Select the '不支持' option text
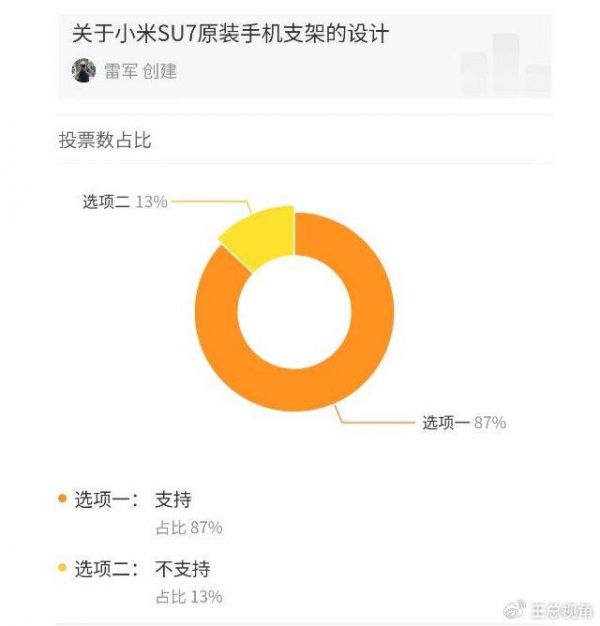This screenshot has width=600, height=626. point(183,568)
